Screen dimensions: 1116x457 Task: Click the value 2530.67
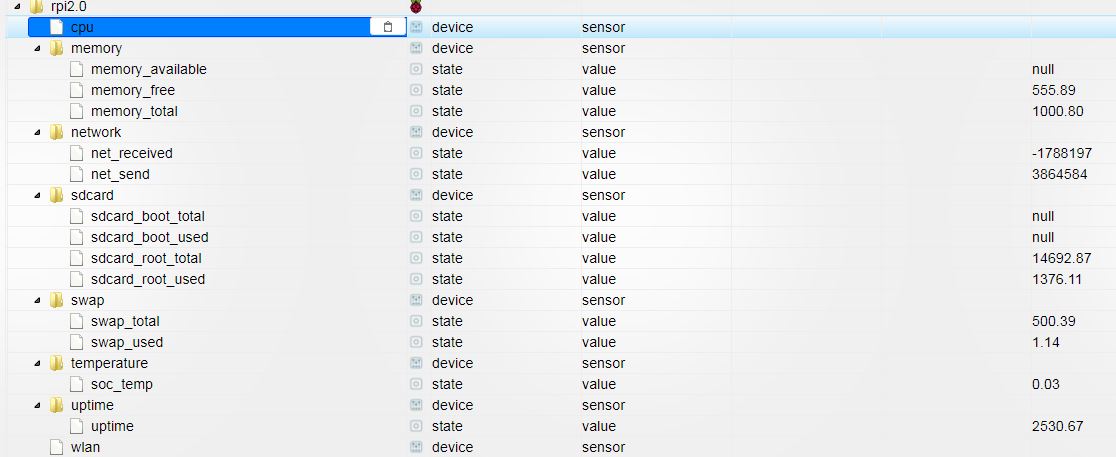click(x=1058, y=426)
